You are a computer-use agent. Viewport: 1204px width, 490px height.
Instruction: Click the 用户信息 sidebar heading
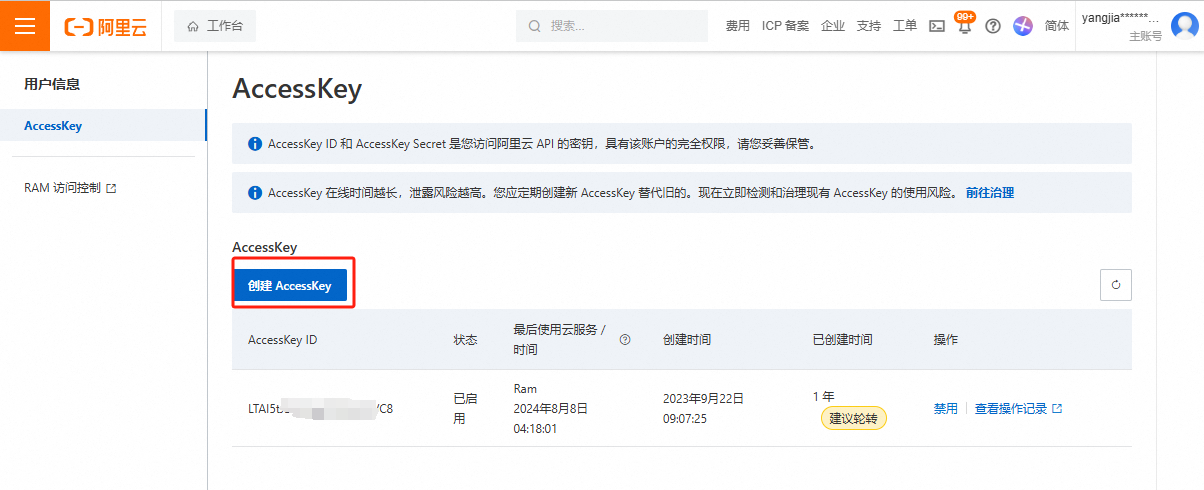coord(52,84)
